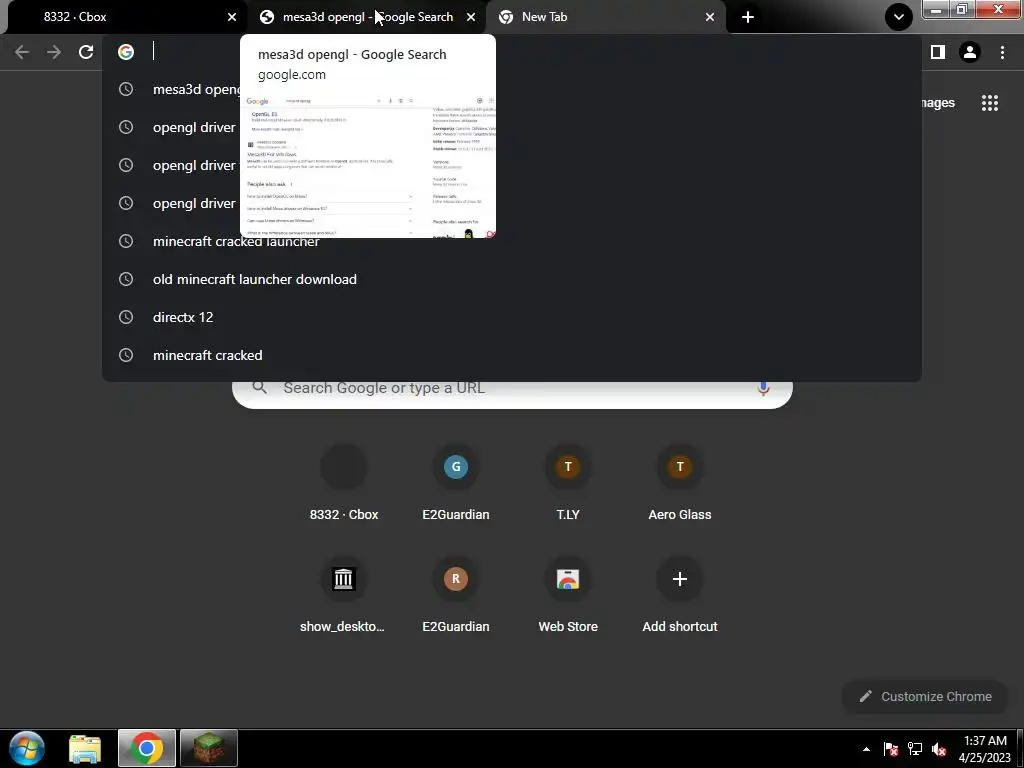Screen dimensions: 1024x768
Task: Click Customize Chrome button
Action: coord(925,697)
